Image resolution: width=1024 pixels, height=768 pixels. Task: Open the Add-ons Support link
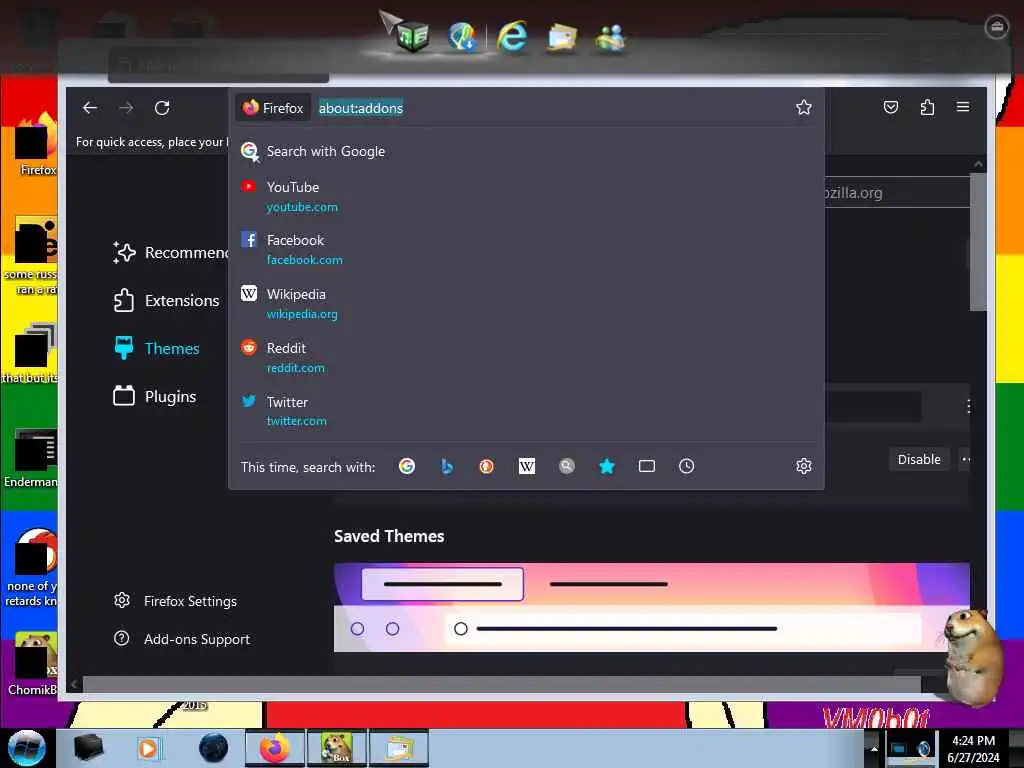(x=182, y=639)
